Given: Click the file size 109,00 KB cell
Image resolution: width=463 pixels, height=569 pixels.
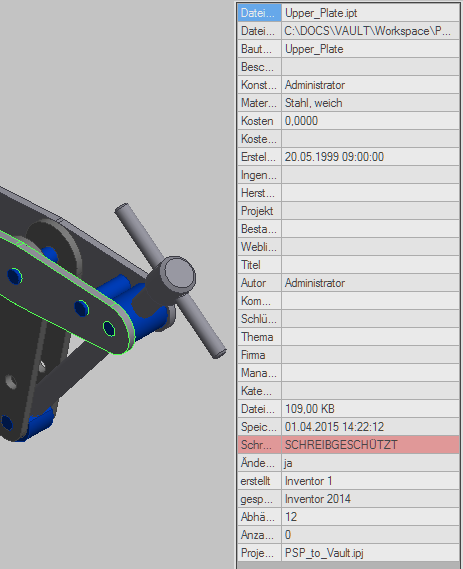Looking at the screenshot, I should coord(370,409).
